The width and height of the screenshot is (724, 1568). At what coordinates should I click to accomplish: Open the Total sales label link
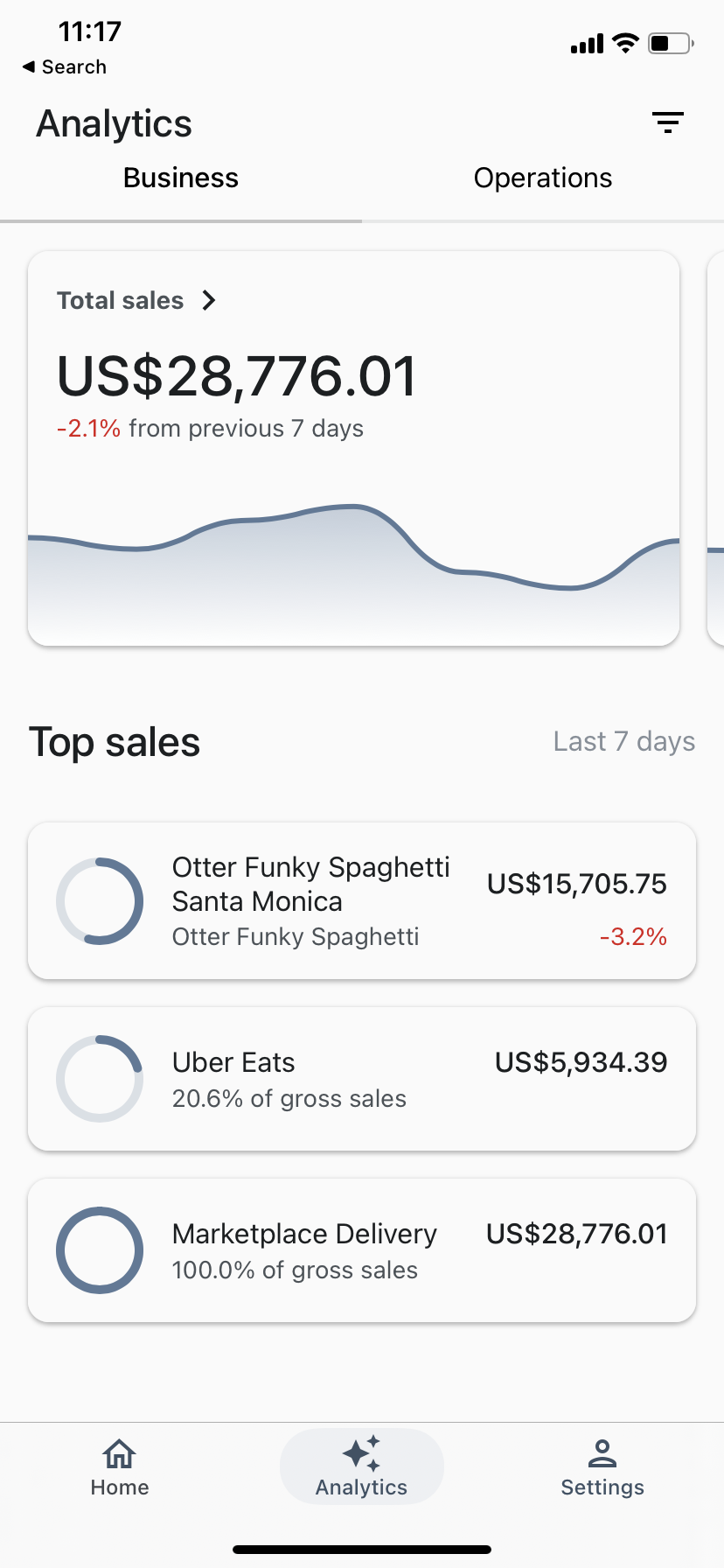pos(121,300)
